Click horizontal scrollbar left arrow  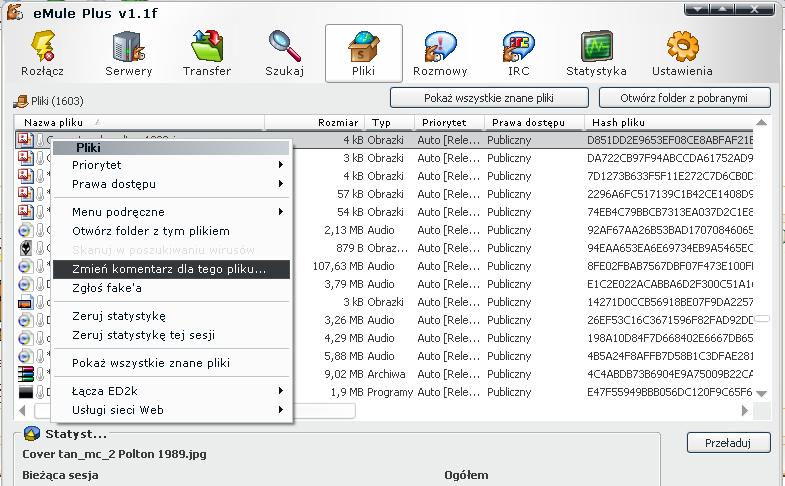pos(22,411)
